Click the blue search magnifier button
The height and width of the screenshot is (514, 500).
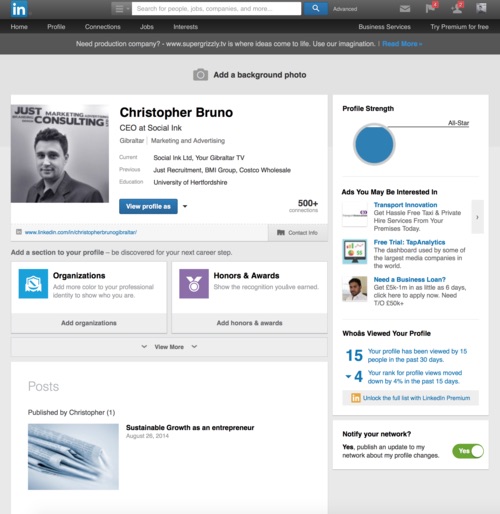point(315,9)
